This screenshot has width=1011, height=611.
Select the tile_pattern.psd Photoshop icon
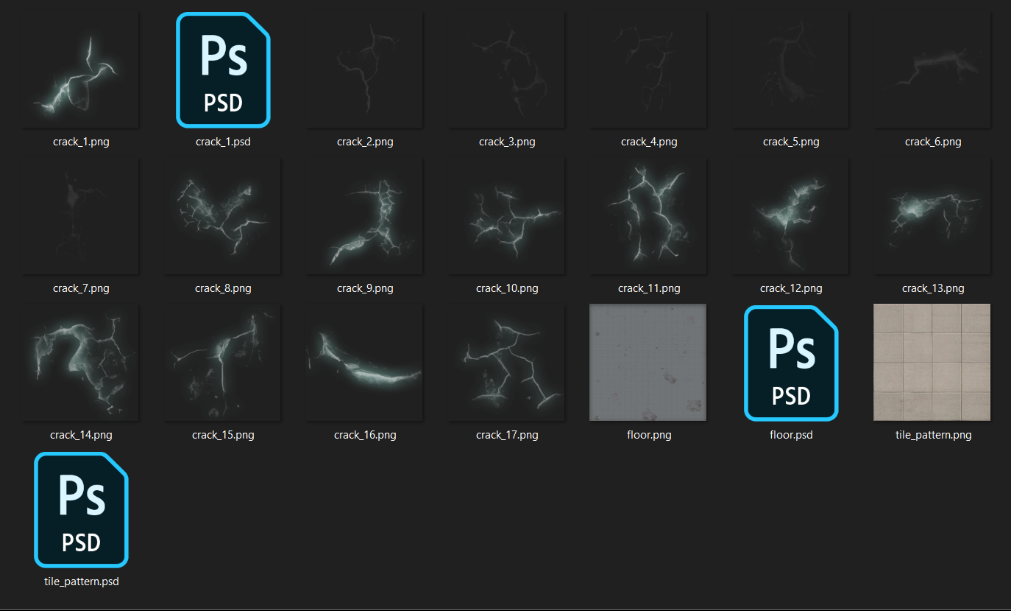pyautogui.click(x=81, y=510)
